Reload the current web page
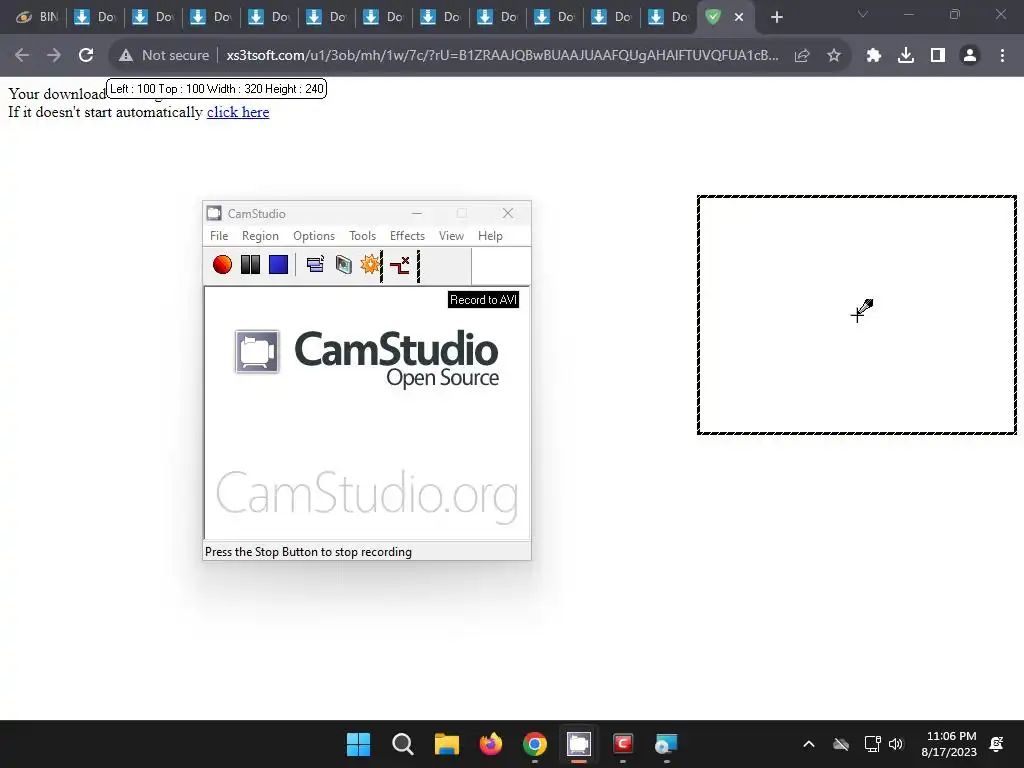Image resolution: width=1024 pixels, height=768 pixels. [x=86, y=56]
